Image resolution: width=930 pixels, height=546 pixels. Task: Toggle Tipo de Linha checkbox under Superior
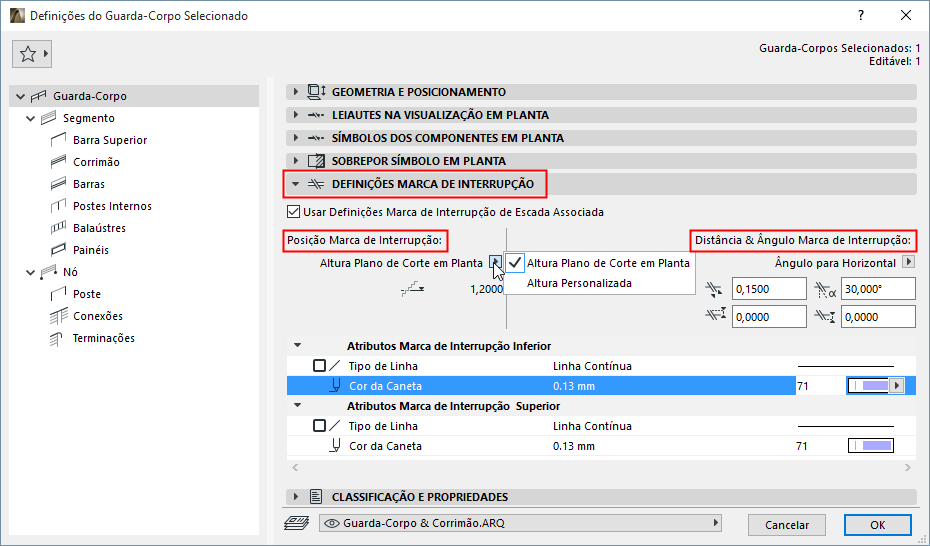coord(319,426)
